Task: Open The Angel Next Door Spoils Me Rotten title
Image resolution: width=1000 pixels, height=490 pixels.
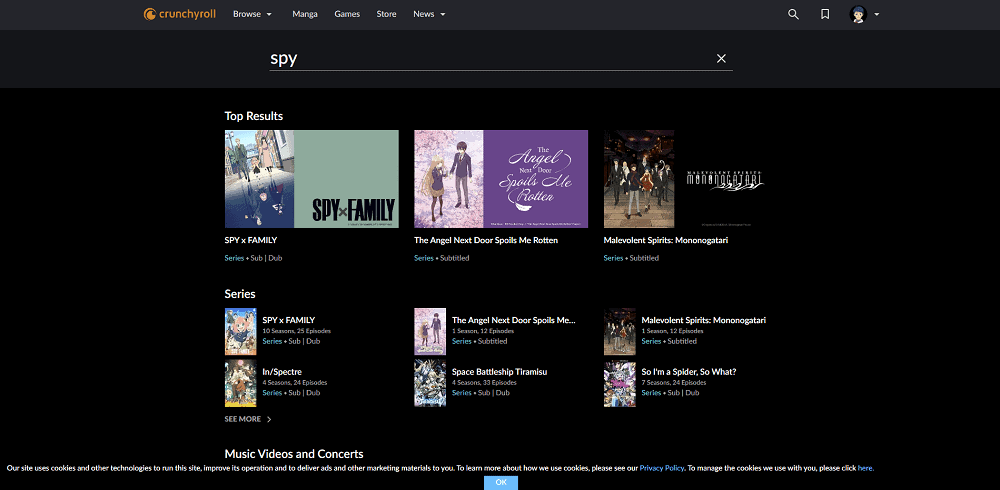Action: coord(486,241)
